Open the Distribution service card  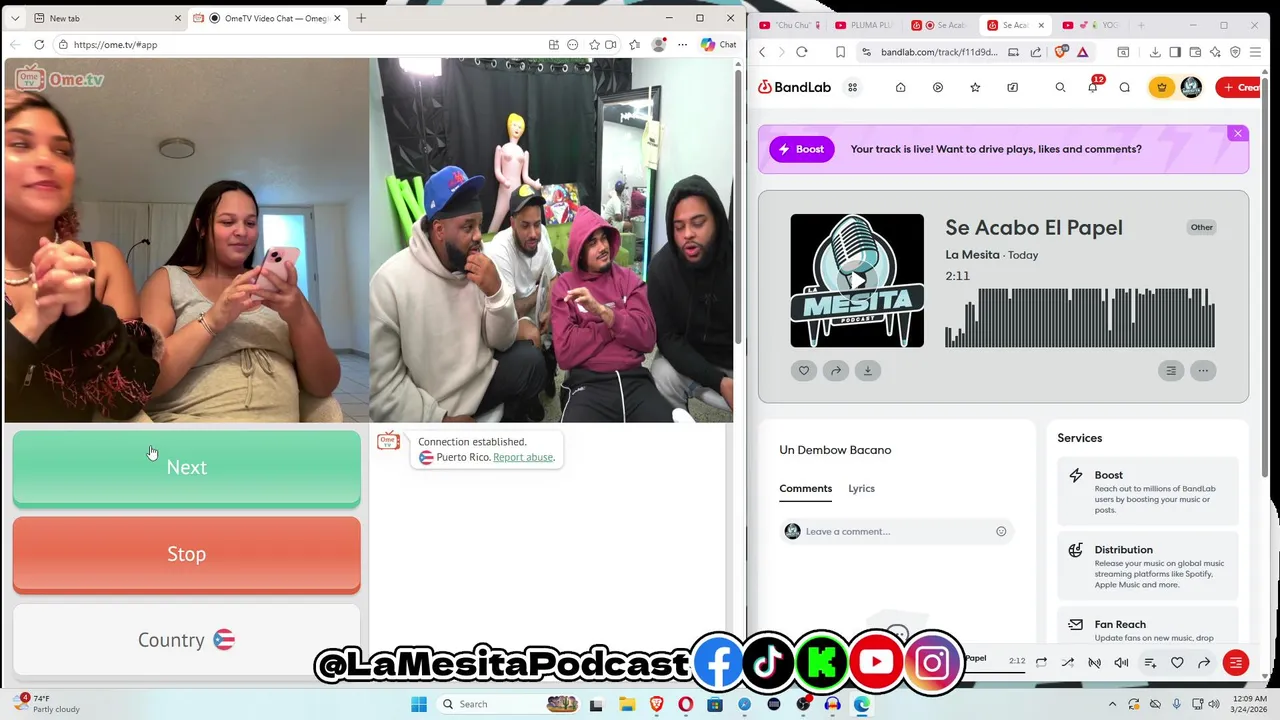coord(1148,566)
